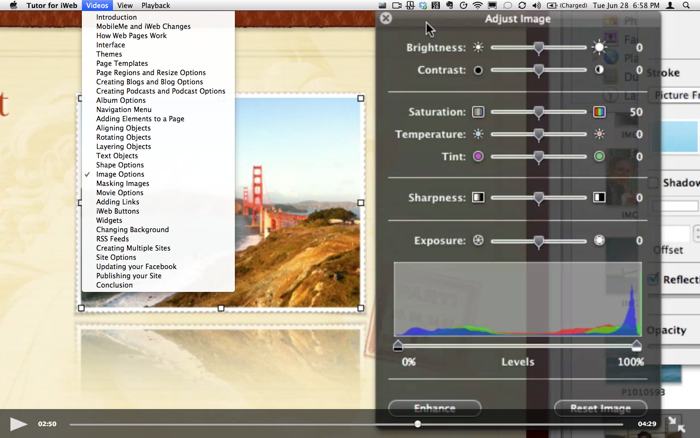
Task: Choose Movie Options in the Videos list
Action: click(120, 193)
